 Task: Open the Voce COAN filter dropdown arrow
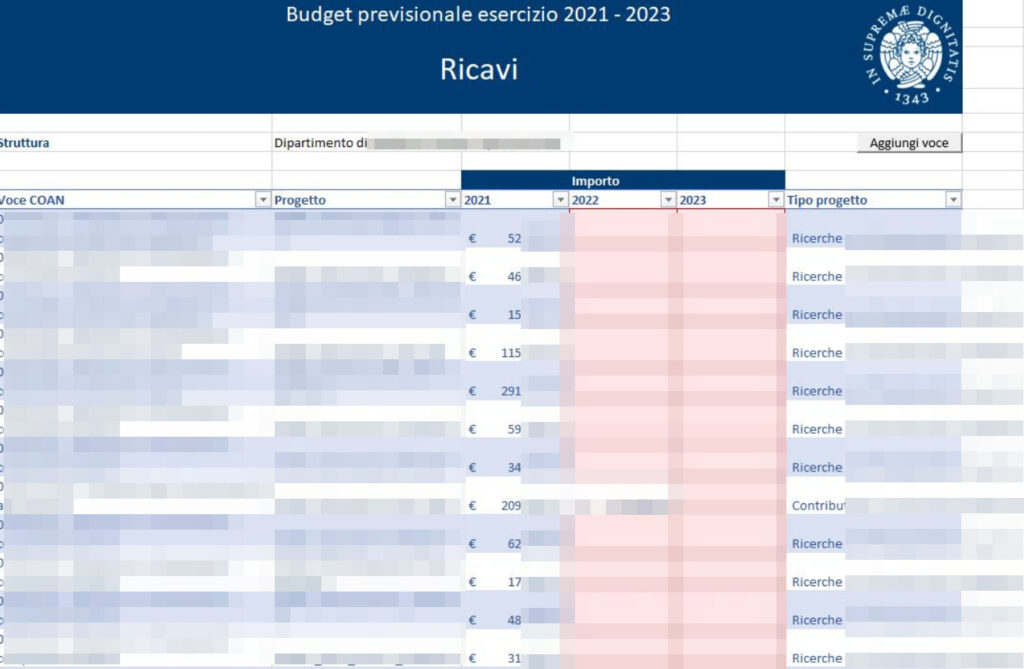click(263, 200)
